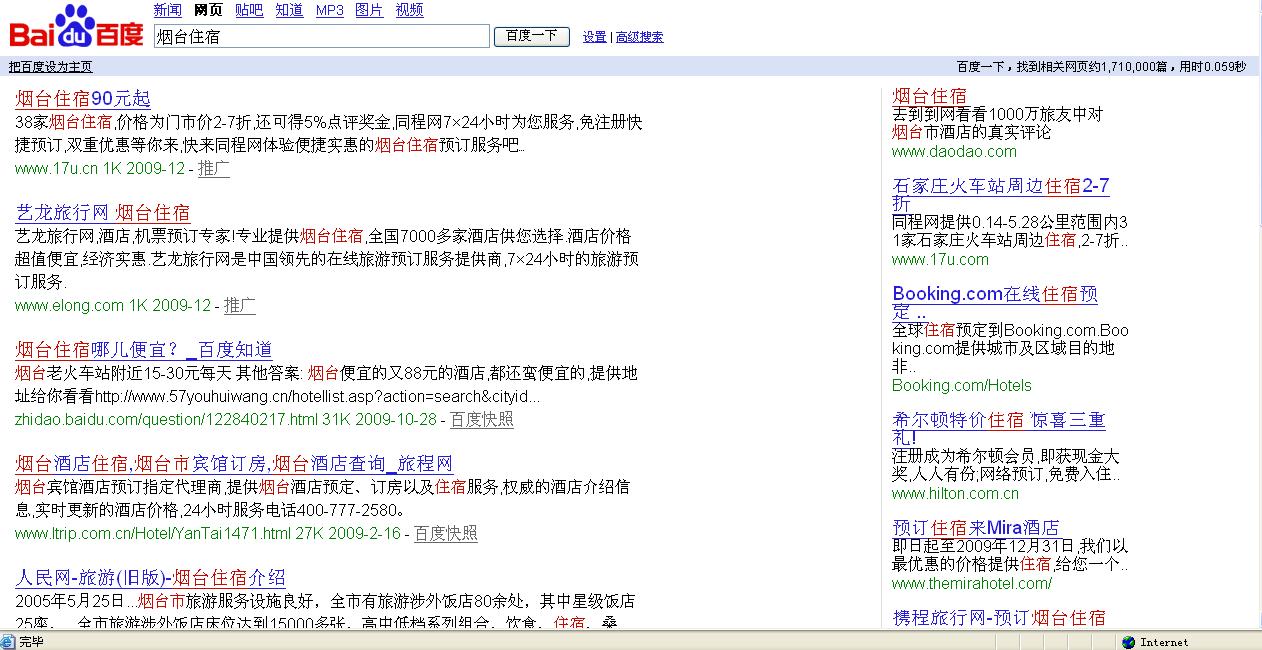Visit the www.hilton.com.cn link

955,492
